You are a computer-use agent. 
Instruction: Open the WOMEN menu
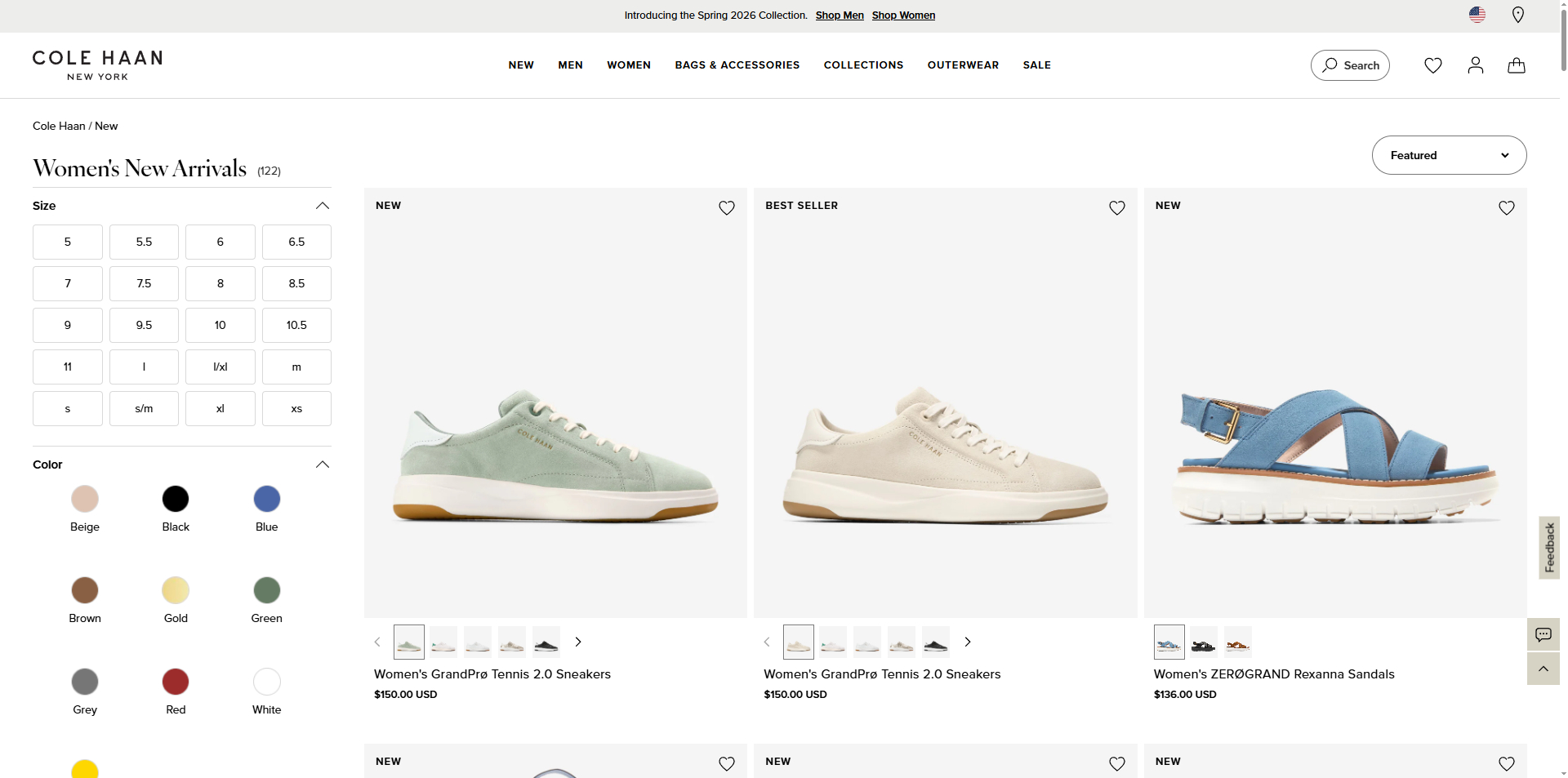(x=629, y=65)
